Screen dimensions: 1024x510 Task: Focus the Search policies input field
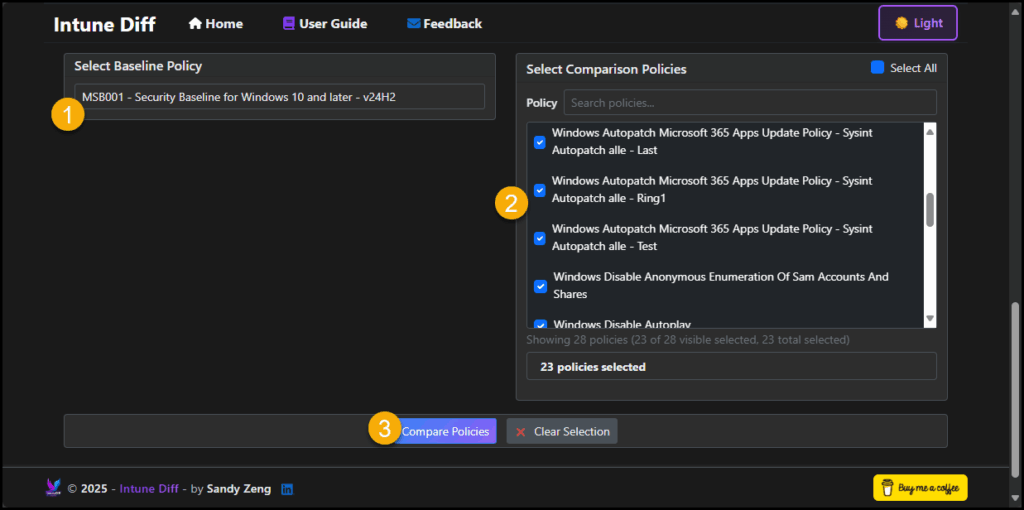pos(750,103)
